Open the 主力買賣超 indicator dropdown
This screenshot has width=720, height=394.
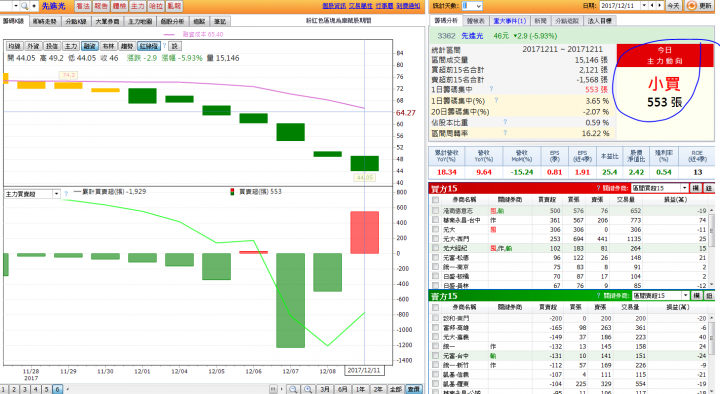(56, 194)
